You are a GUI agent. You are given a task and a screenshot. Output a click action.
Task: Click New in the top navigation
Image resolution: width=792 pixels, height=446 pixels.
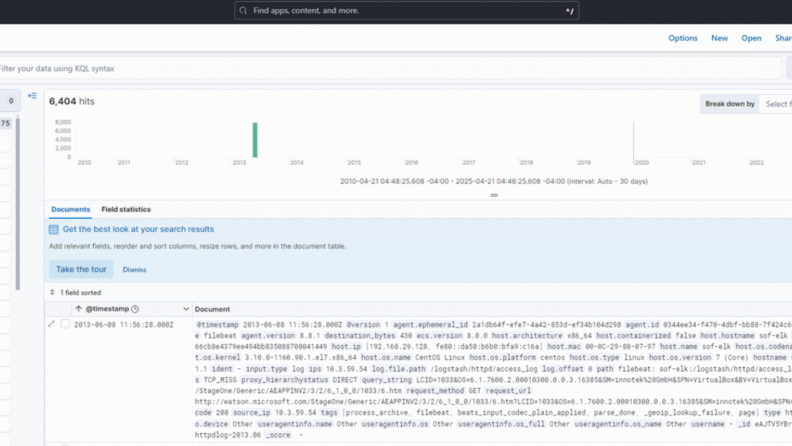pos(719,38)
